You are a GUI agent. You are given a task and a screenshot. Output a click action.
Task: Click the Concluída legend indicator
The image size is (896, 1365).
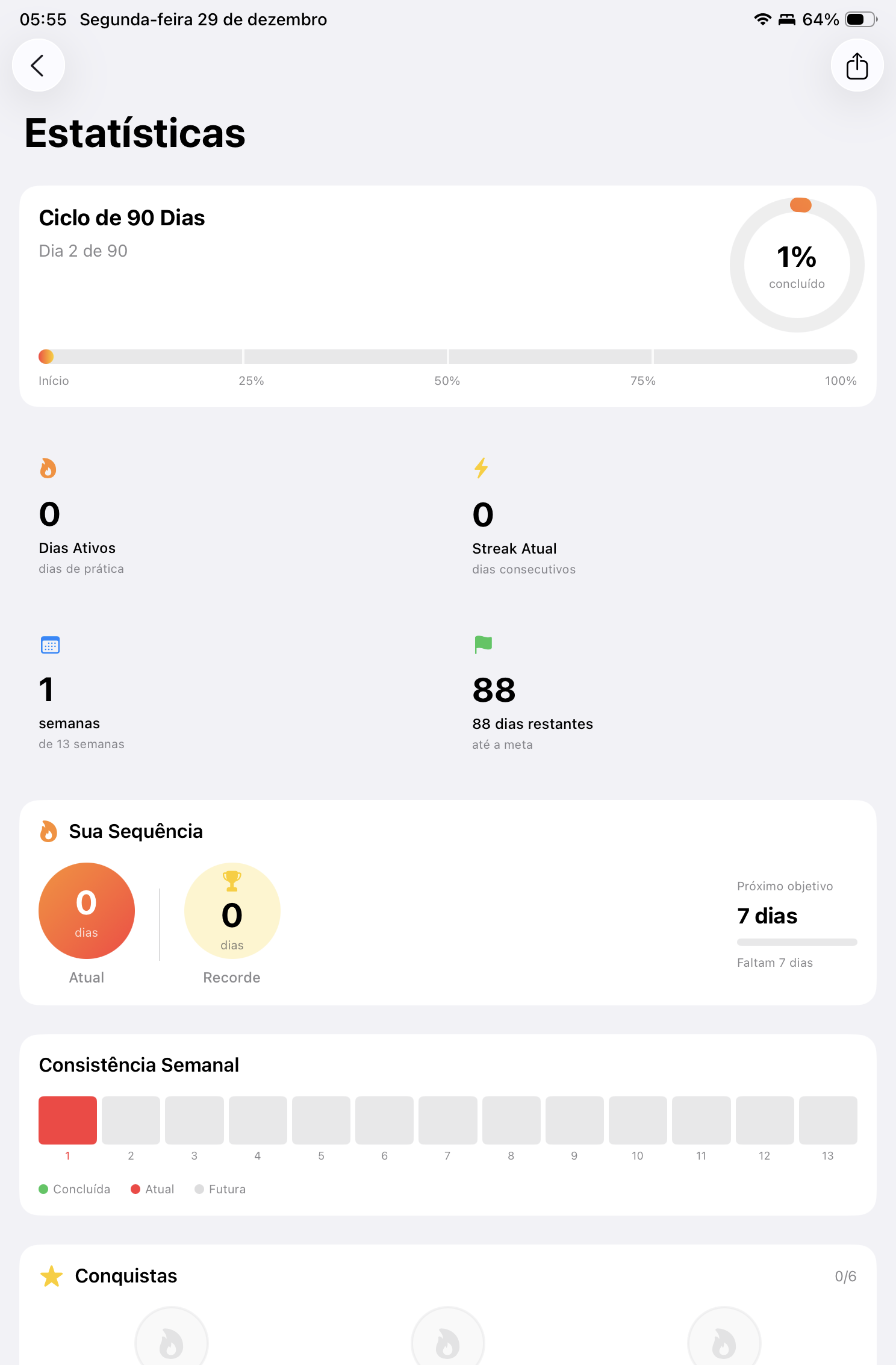[x=44, y=1189]
